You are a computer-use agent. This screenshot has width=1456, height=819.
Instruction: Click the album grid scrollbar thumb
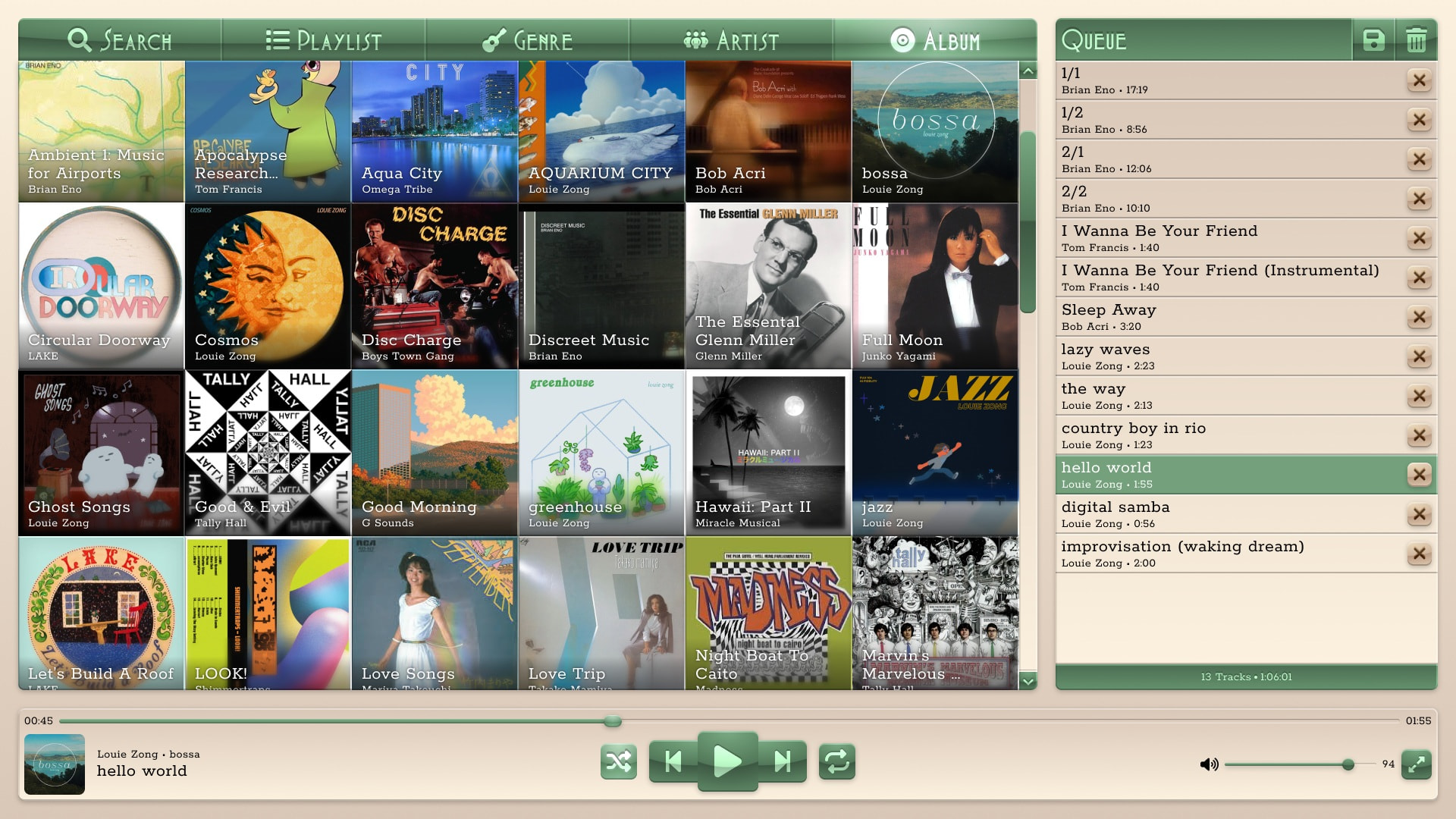click(x=1028, y=221)
